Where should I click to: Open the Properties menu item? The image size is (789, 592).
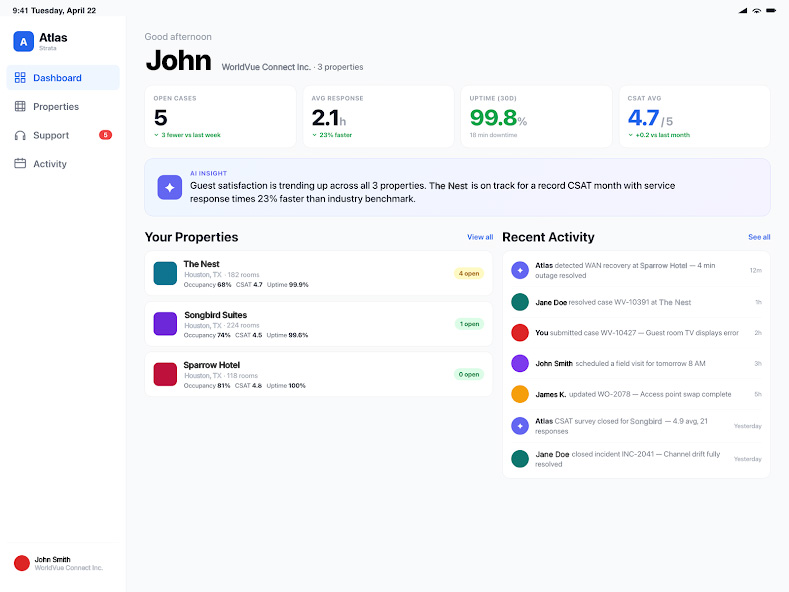coord(63,106)
